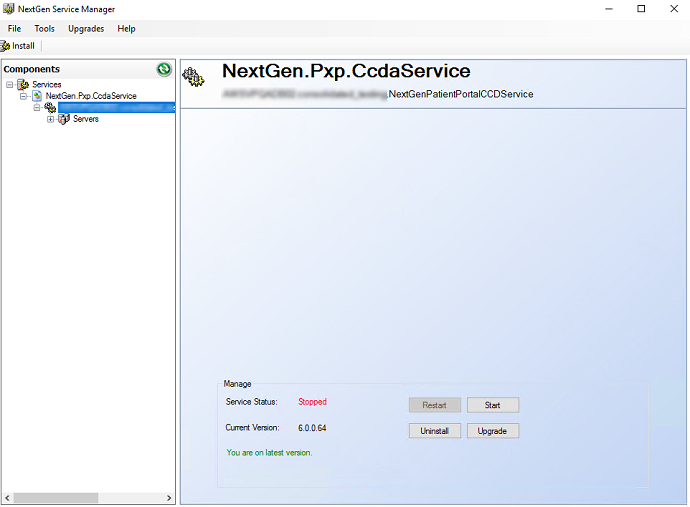Click the gears icon beside highlighted tree row
The image size is (690, 507).
pyautogui.click(x=50, y=107)
